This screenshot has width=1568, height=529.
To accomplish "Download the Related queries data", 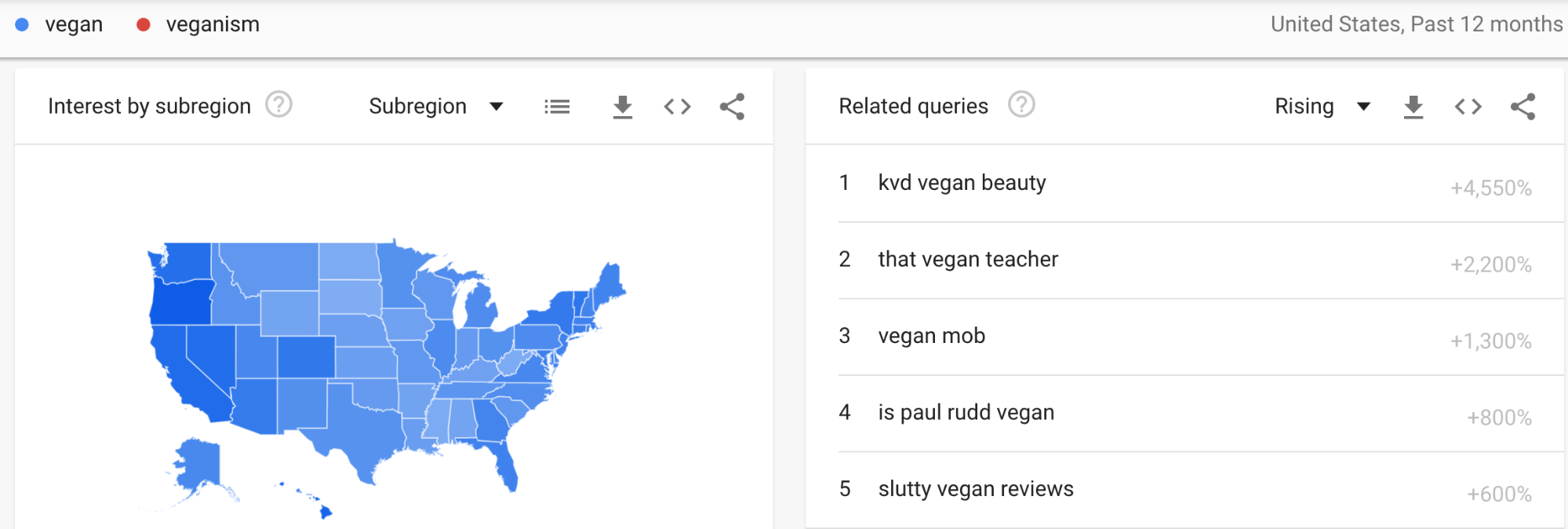I will point(1413,107).
